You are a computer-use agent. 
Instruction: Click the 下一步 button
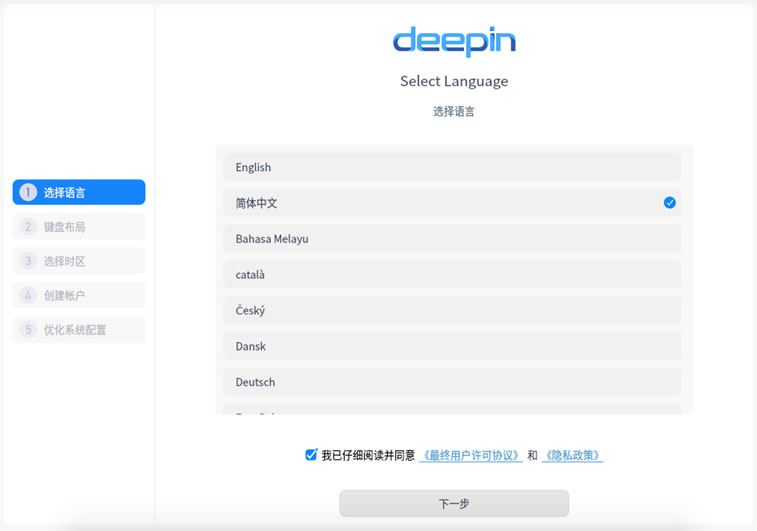pos(454,503)
